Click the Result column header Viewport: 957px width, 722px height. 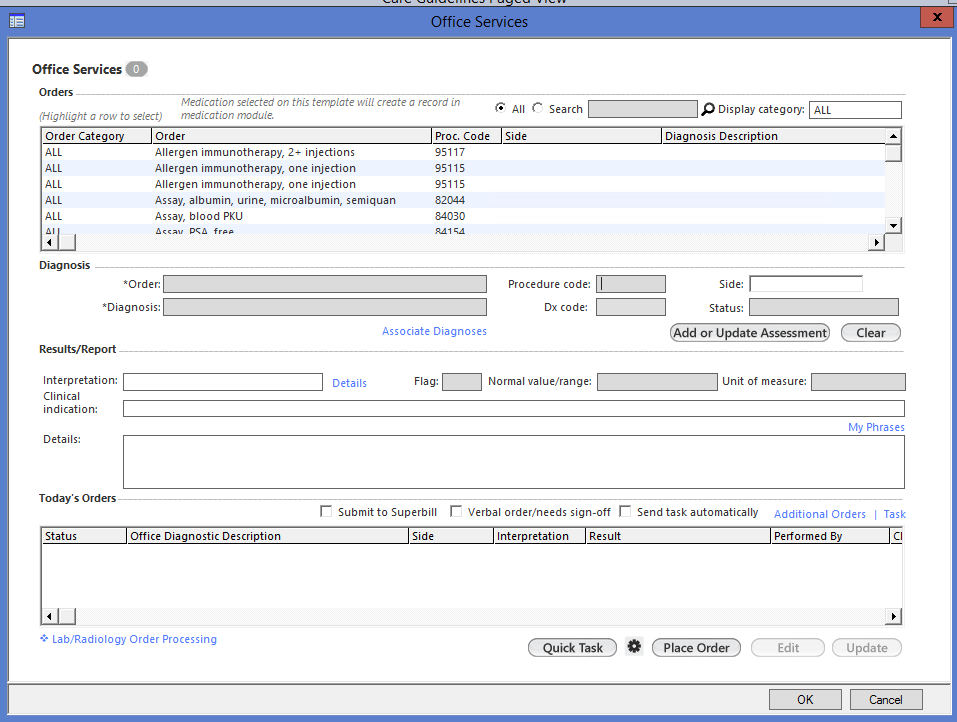coord(677,536)
